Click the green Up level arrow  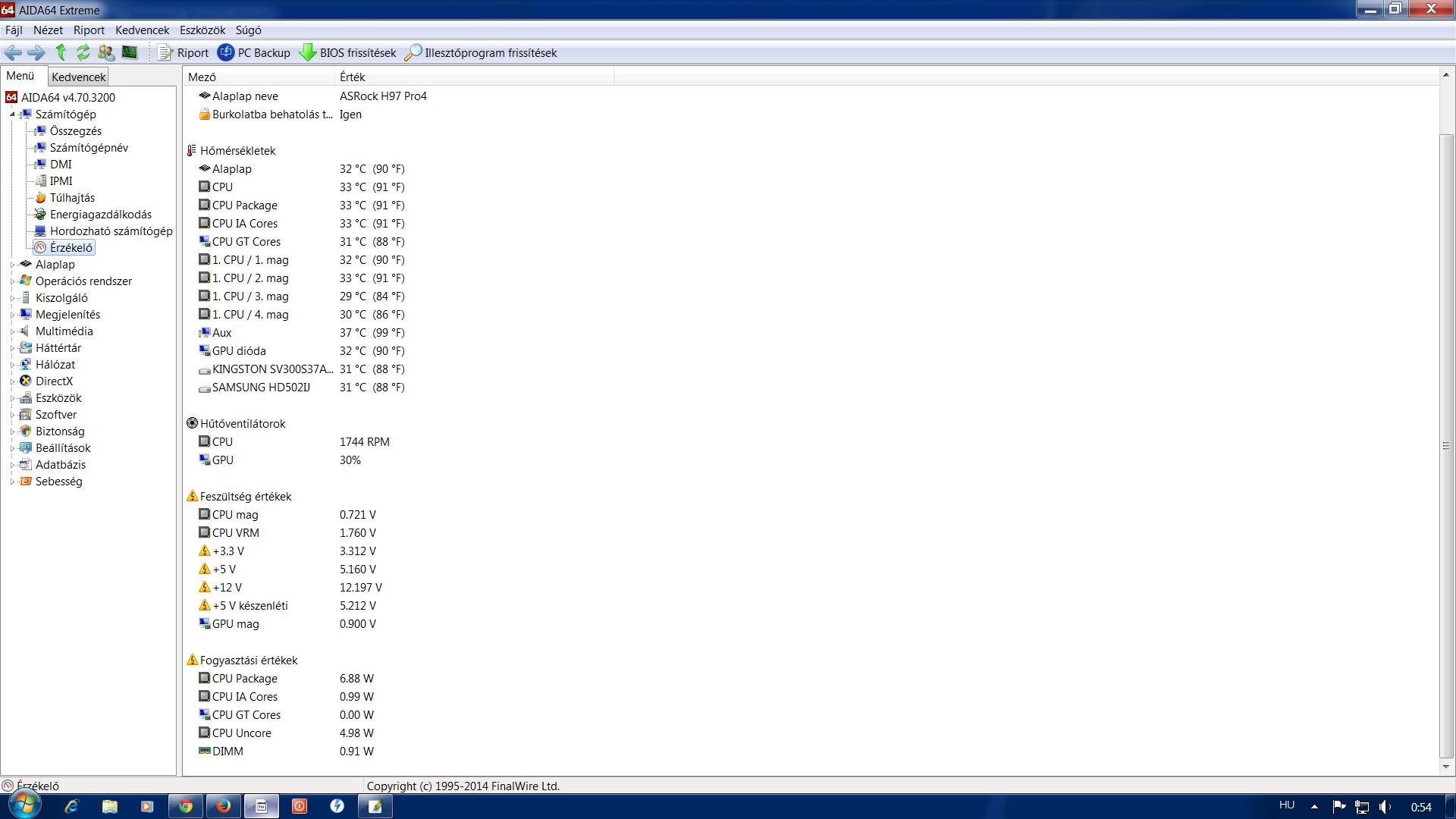click(61, 52)
